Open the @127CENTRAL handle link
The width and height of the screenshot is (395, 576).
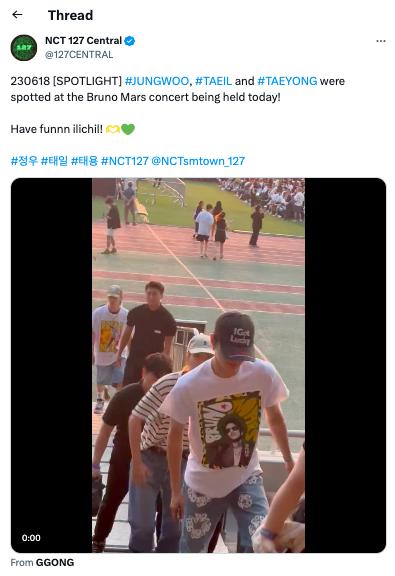point(79,55)
